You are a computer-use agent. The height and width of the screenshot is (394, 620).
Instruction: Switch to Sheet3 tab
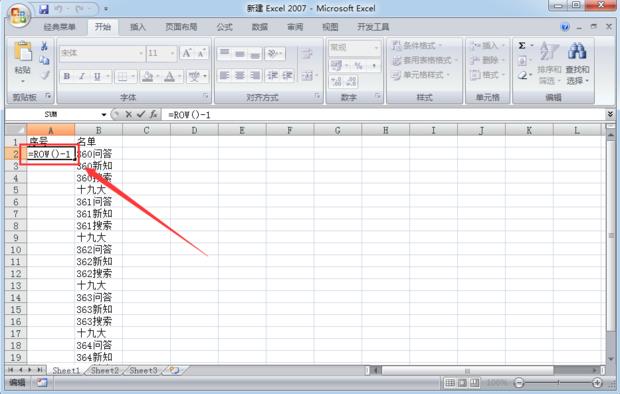click(x=143, y=370)
